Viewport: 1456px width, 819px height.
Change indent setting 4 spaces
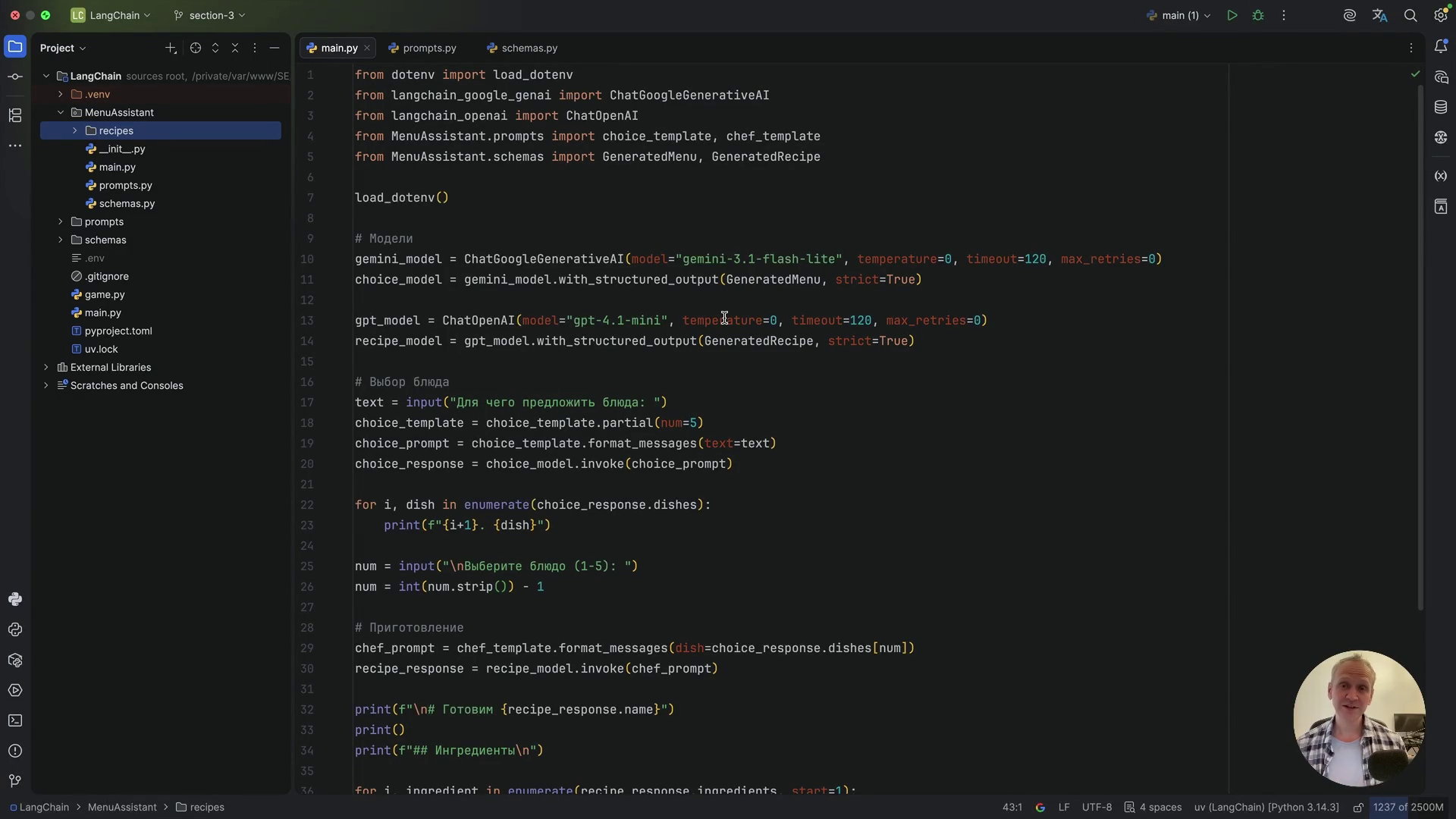(x=1153, y=807)
